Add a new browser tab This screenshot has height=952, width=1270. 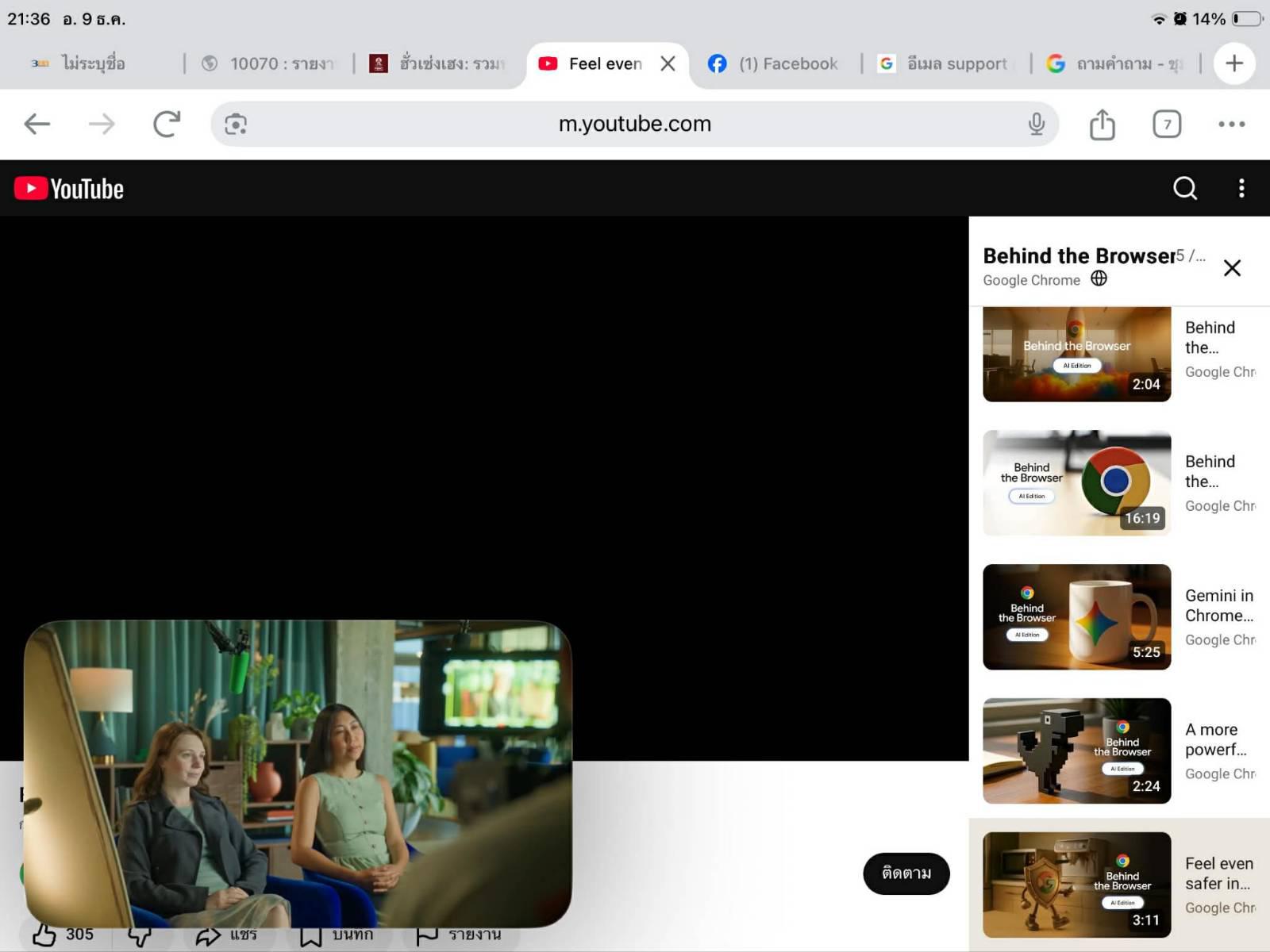pos(1233,63)
